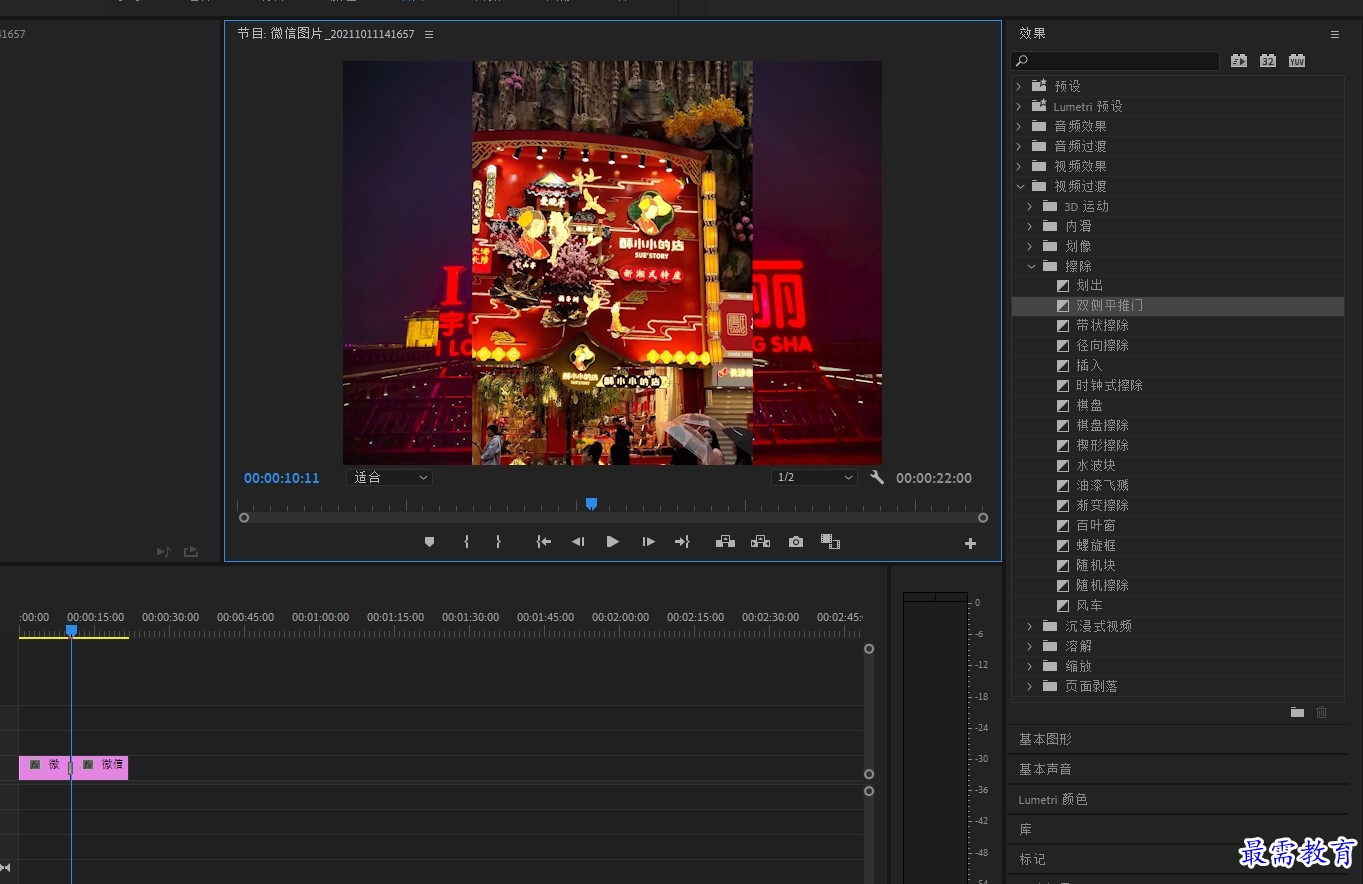Play the program monitor preview
The width and height of the screenshot is (1363, 884).
(x=613, y=542)
